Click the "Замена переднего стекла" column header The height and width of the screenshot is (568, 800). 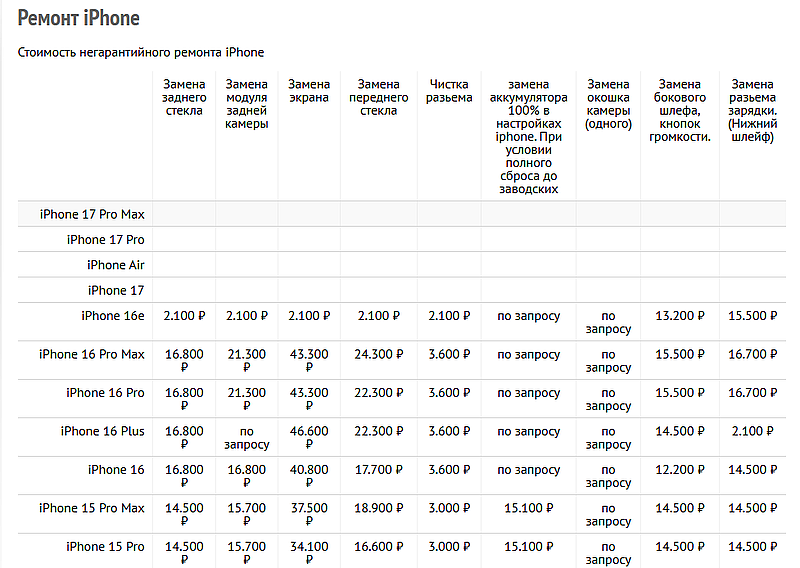[x=378, y=98]
